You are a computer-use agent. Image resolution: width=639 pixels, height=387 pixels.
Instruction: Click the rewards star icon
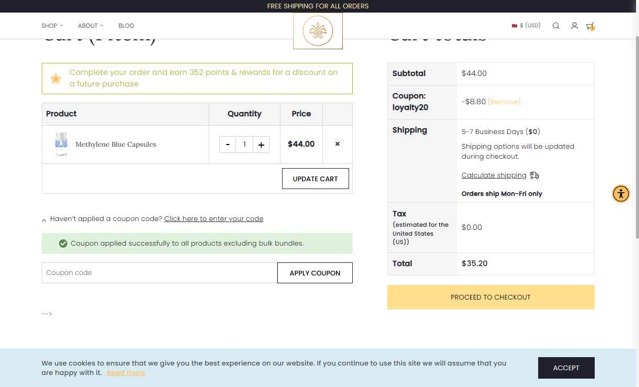click(x=55, y=78)
